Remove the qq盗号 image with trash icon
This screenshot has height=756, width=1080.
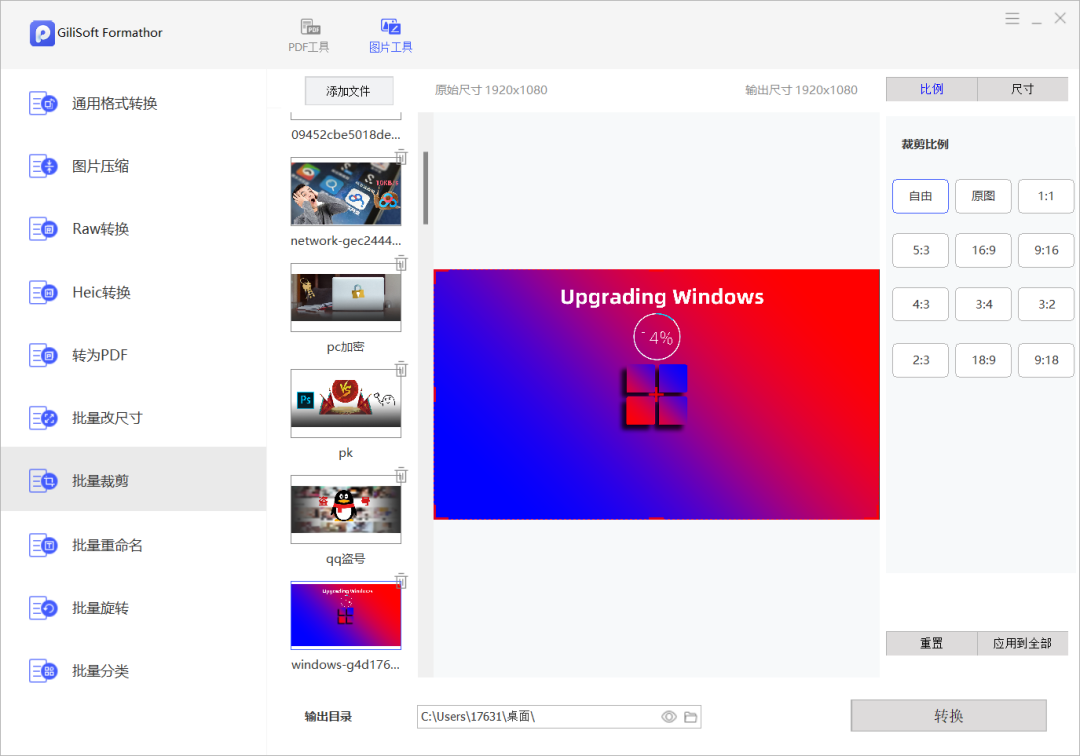[x=402, y=475]
